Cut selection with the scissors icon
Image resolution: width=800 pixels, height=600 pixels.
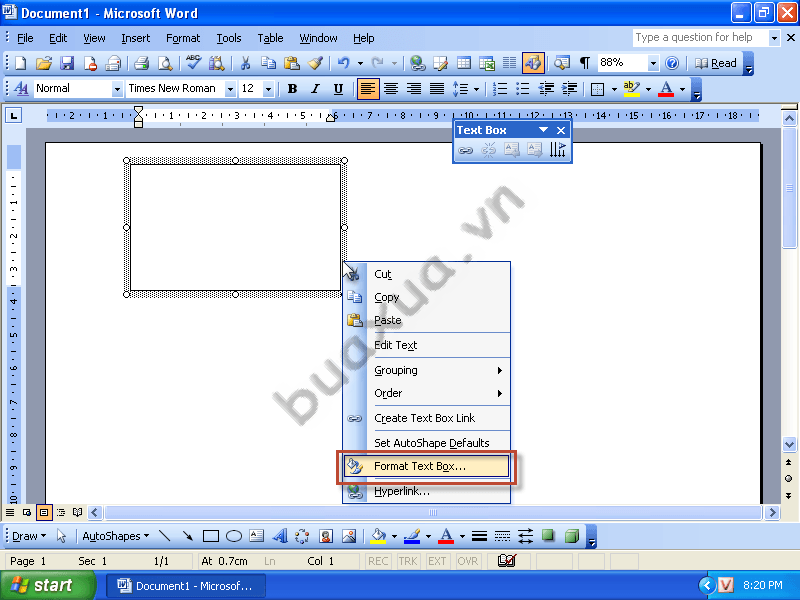245,63
